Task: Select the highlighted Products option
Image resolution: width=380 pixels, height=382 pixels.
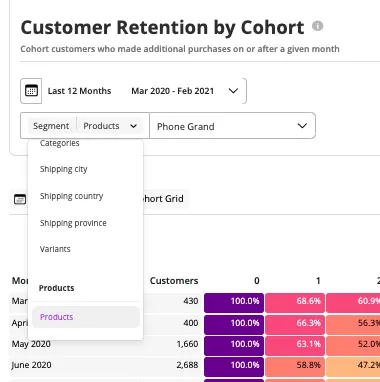Action: (x=86, y=317)
